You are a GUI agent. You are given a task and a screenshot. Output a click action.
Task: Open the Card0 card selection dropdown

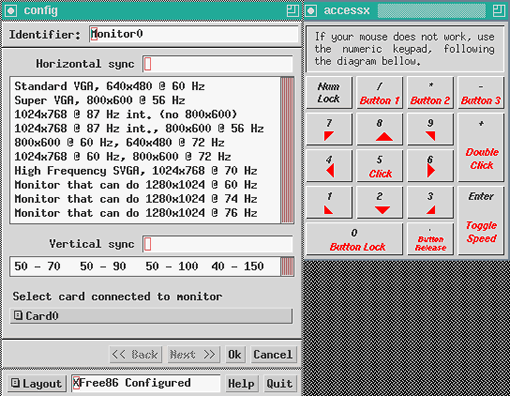[151, 316]
